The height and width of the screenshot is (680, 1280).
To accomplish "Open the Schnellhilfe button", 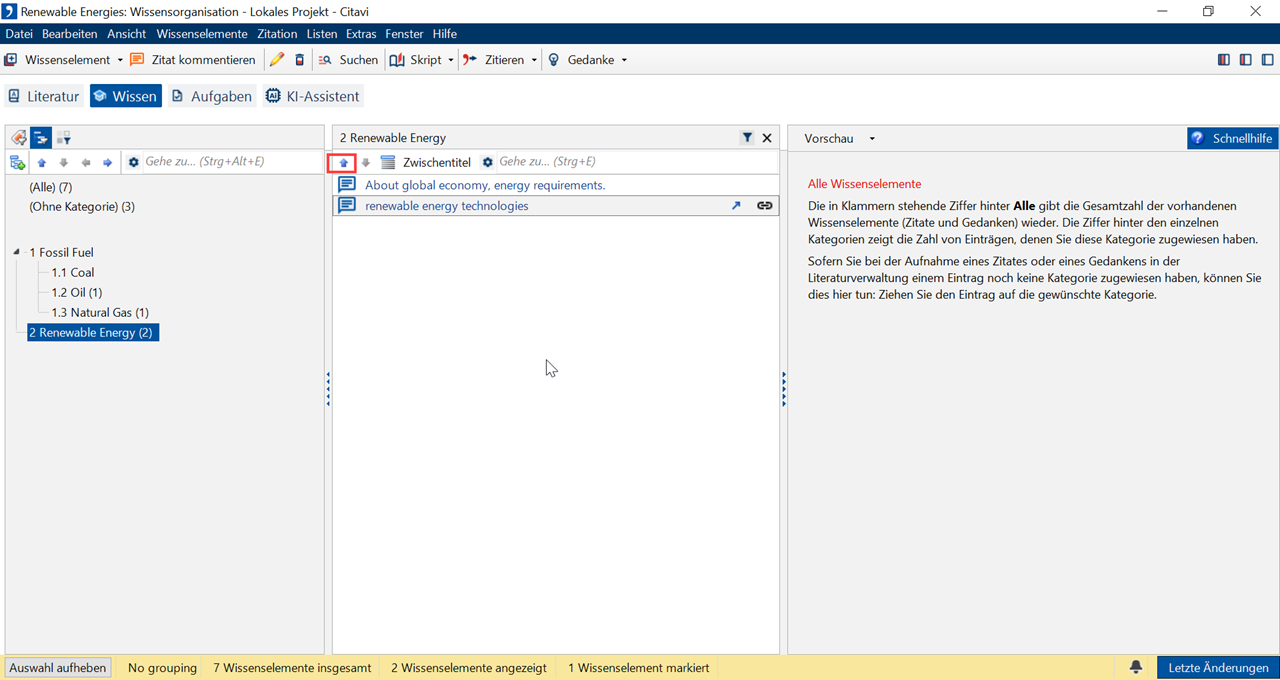I will 1232,139.
